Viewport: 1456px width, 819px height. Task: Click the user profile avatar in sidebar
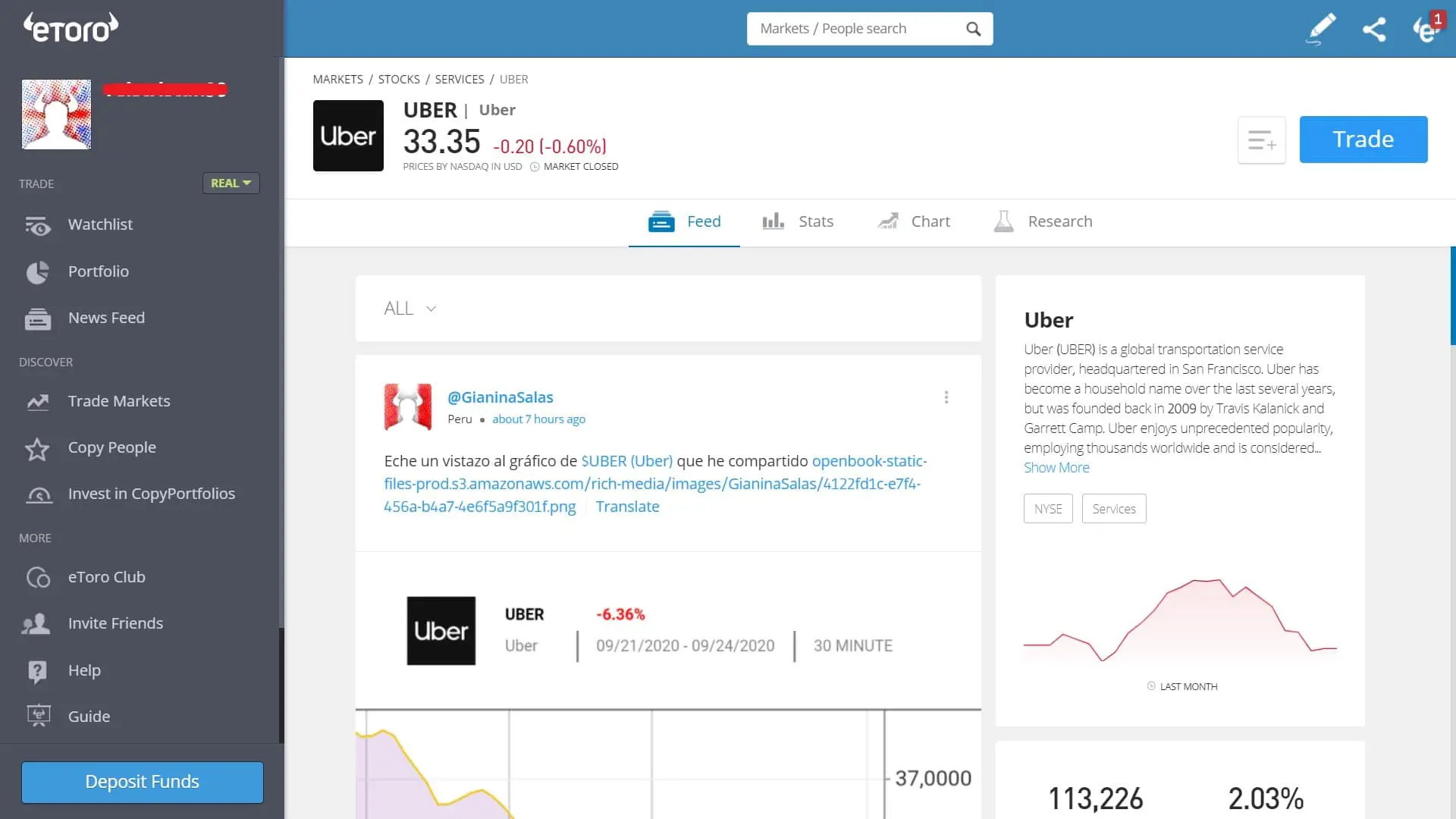point(56,115)
